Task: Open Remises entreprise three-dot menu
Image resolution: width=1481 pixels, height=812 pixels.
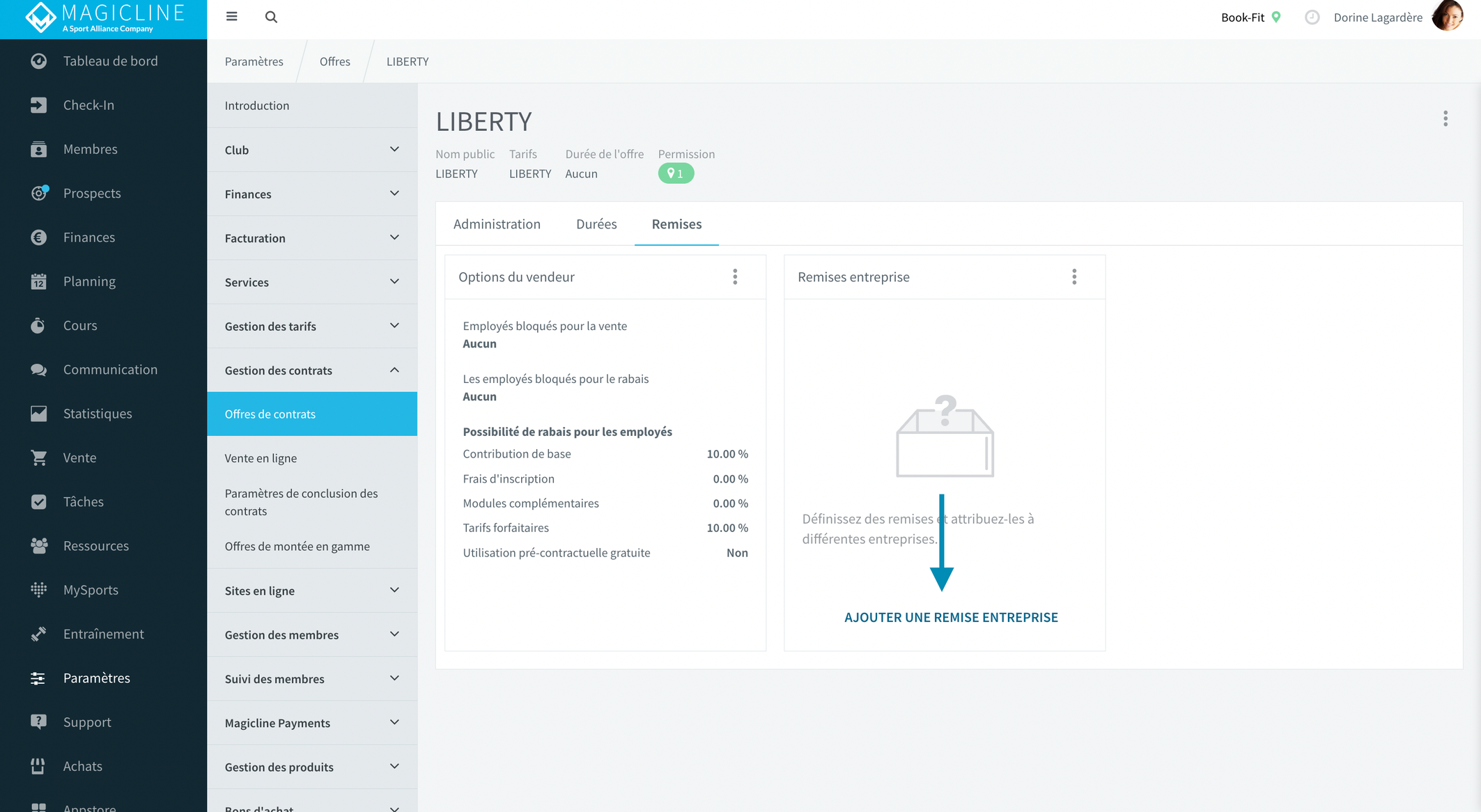Action: (x=1074, y=277)
